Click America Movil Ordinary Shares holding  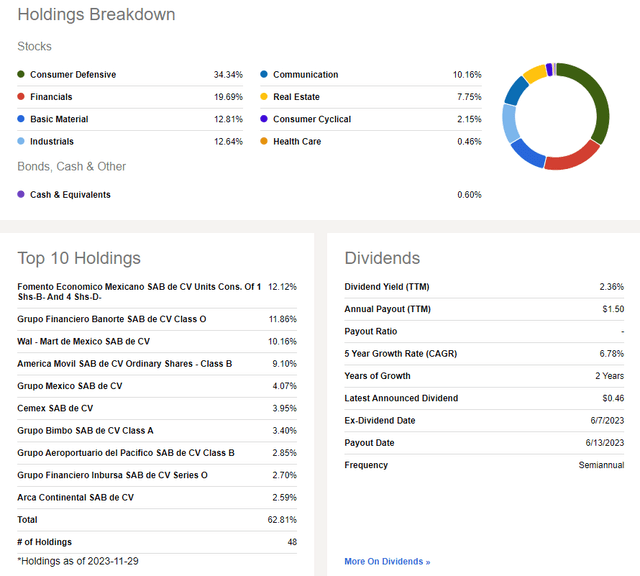click(x=124, y=364)
